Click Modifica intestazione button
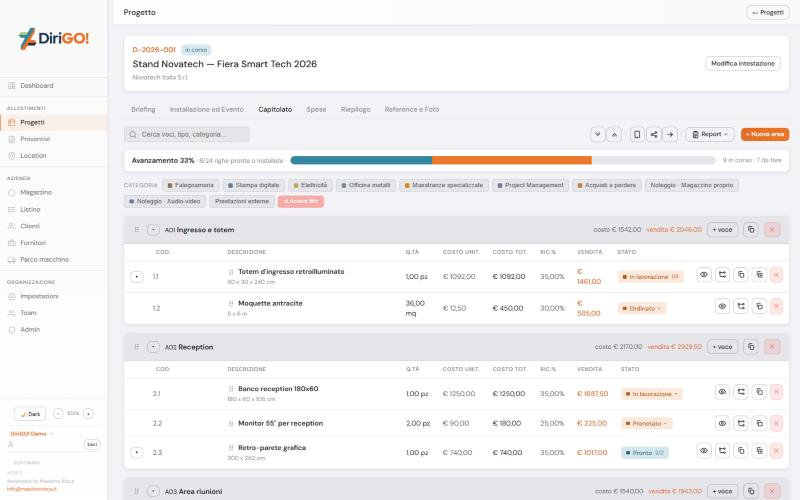 click(742, 64)
